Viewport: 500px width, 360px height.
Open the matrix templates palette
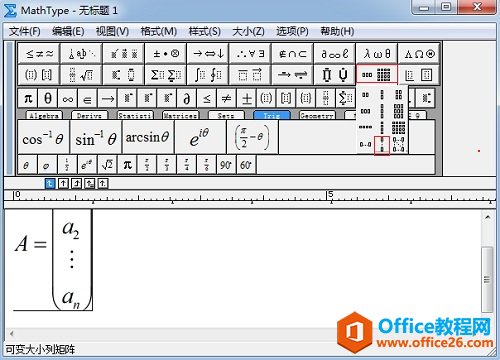click(x=377, y=74)
